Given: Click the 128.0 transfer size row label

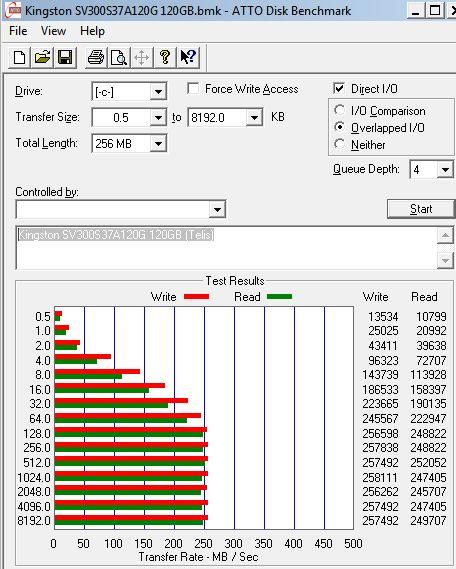Looking at the screenshot, I should pyautogui.click(x=37, y=434).
